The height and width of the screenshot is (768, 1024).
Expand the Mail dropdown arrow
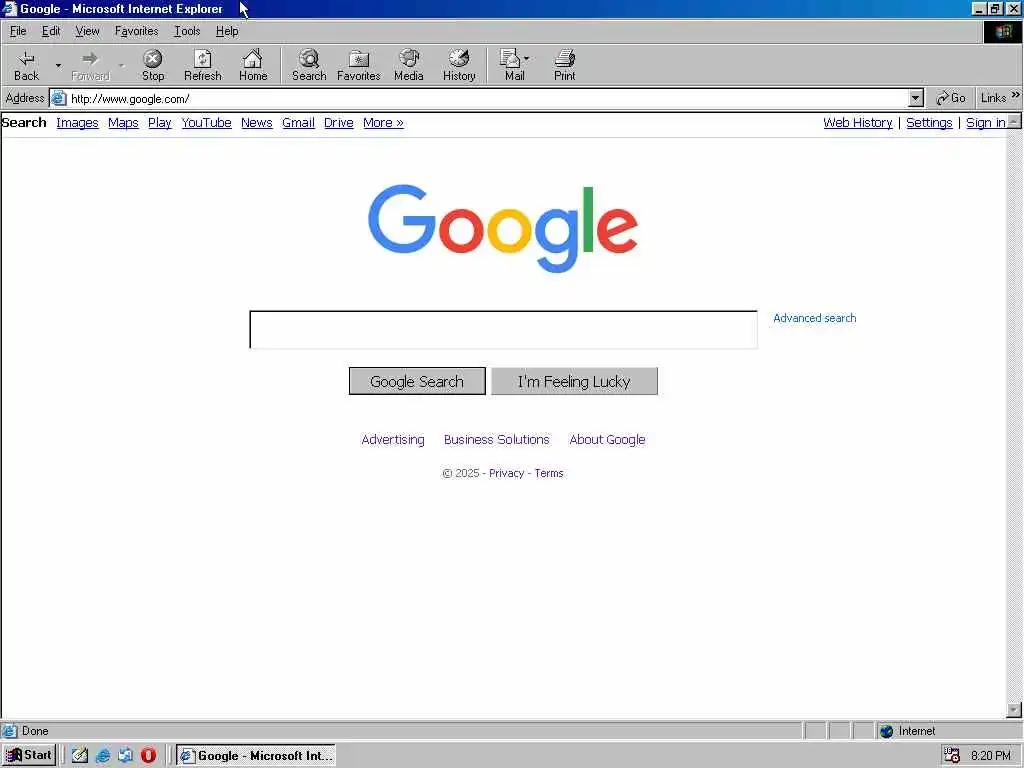526,58
